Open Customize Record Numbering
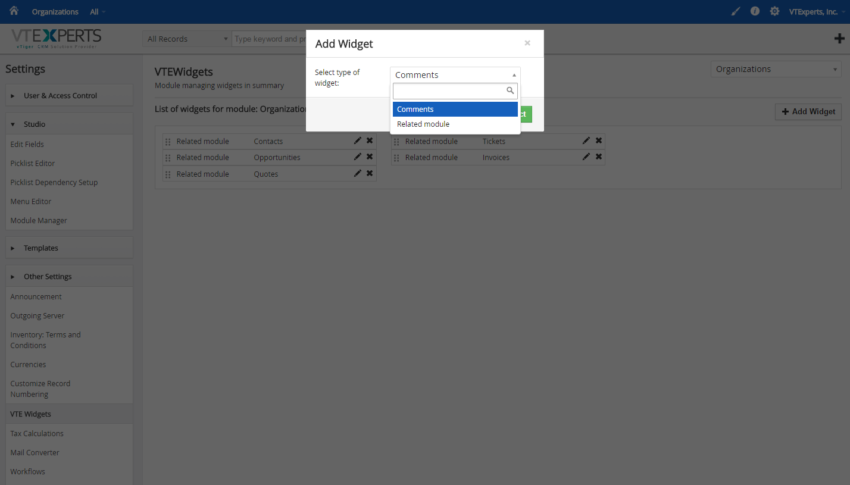This screenshot has height=485, width=850. [40, 389]
